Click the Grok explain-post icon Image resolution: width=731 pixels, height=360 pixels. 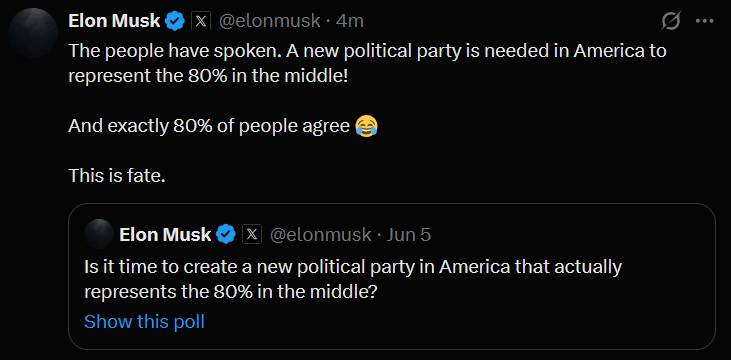tap(671, 21)
